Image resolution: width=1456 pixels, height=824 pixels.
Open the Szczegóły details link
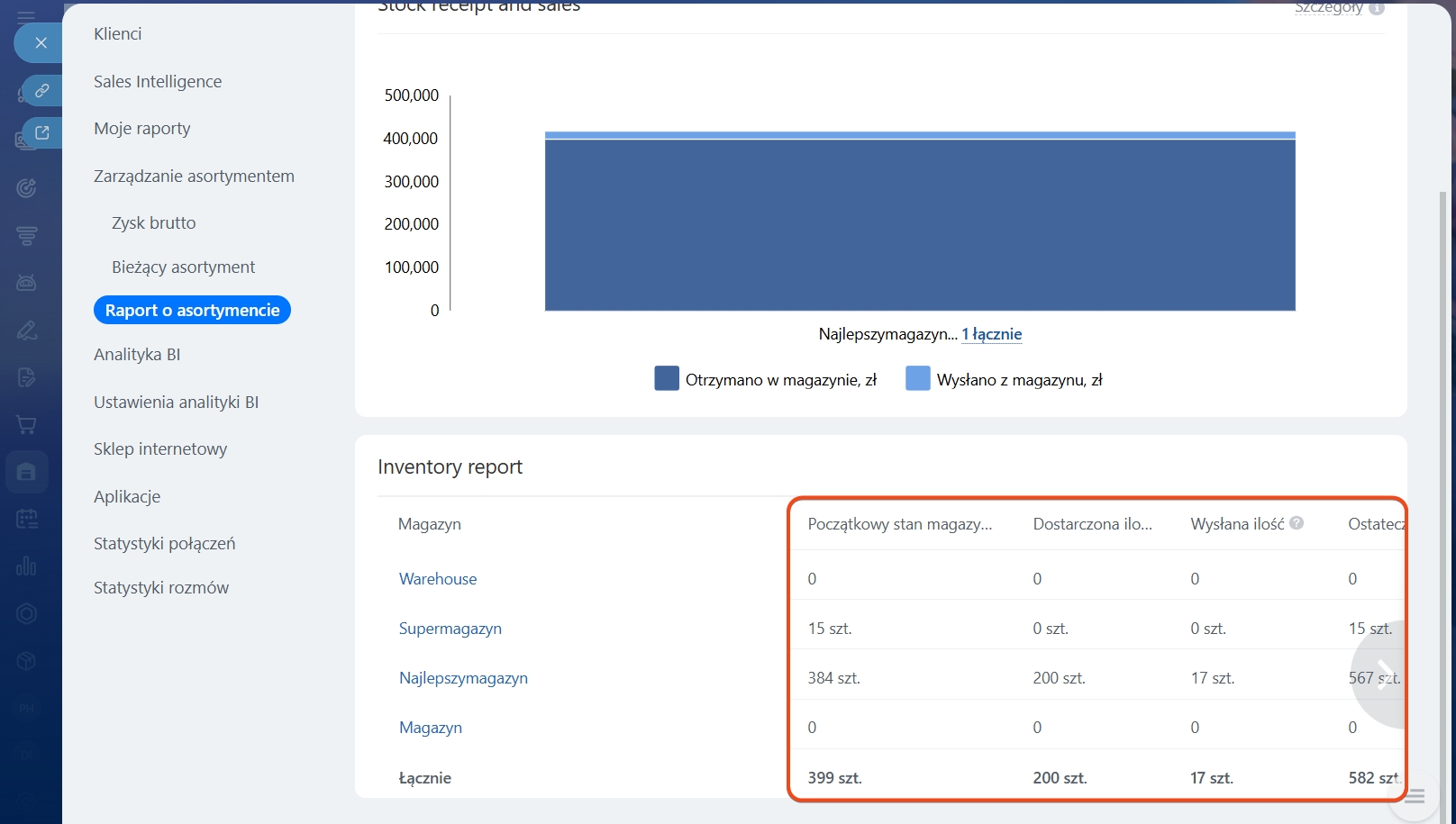[1328, 8]
